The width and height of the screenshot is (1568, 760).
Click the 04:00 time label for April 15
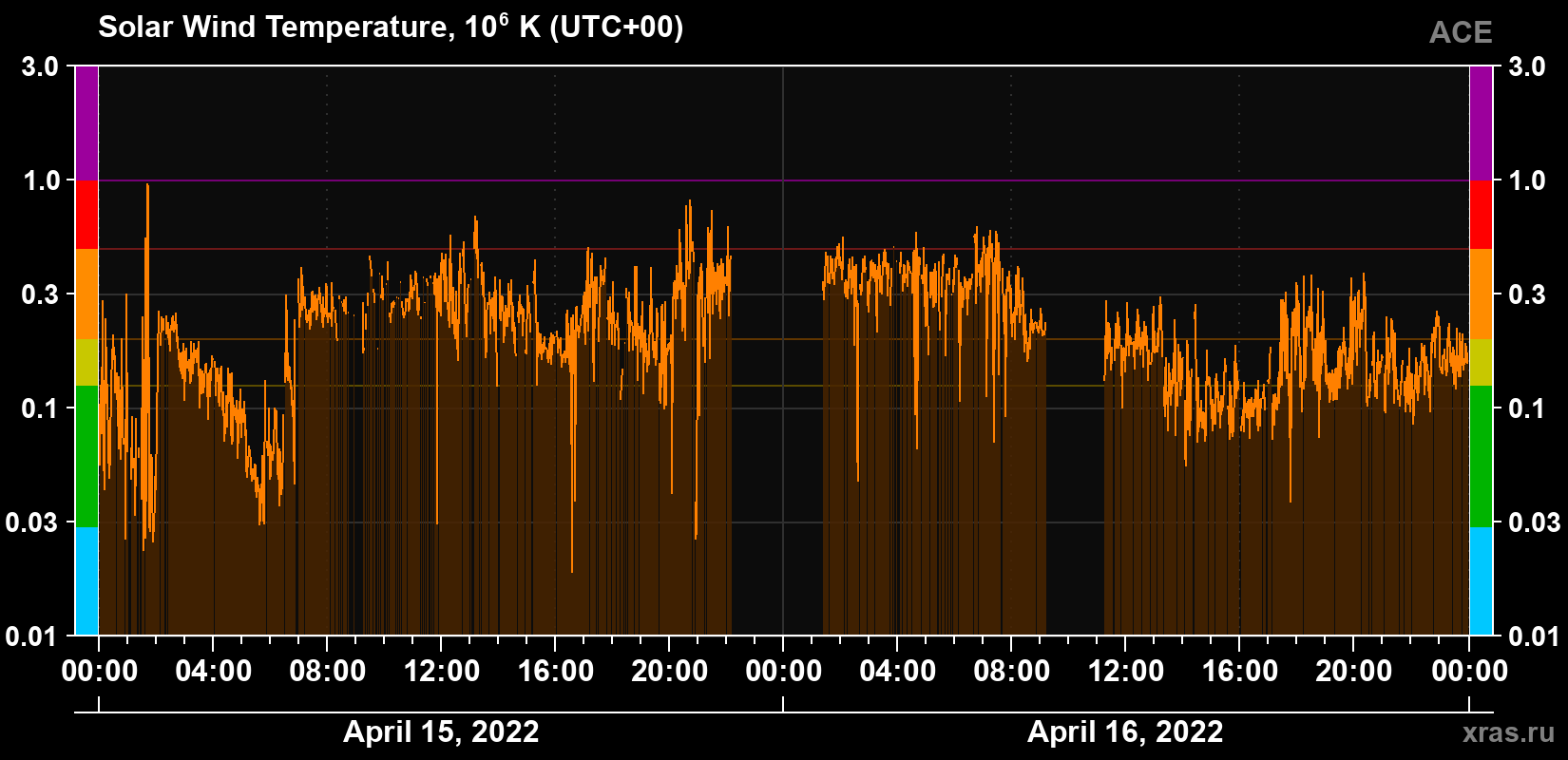point(214,672)
